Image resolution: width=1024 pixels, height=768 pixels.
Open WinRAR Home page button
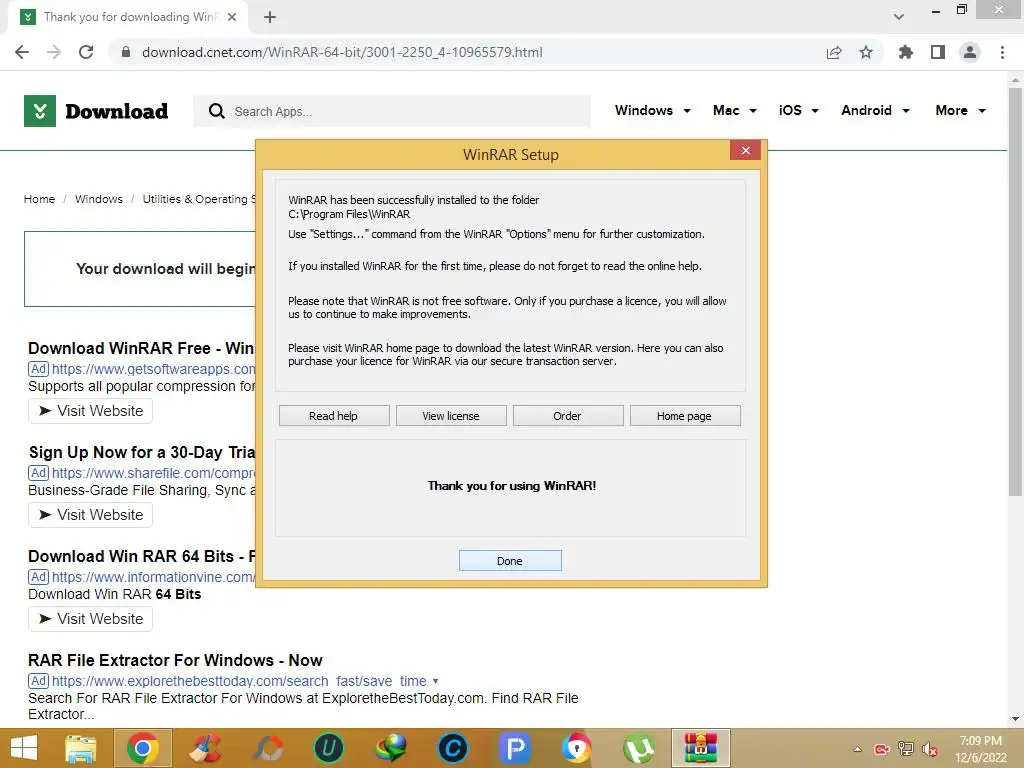pyautogui.click(x=684, y=416)
